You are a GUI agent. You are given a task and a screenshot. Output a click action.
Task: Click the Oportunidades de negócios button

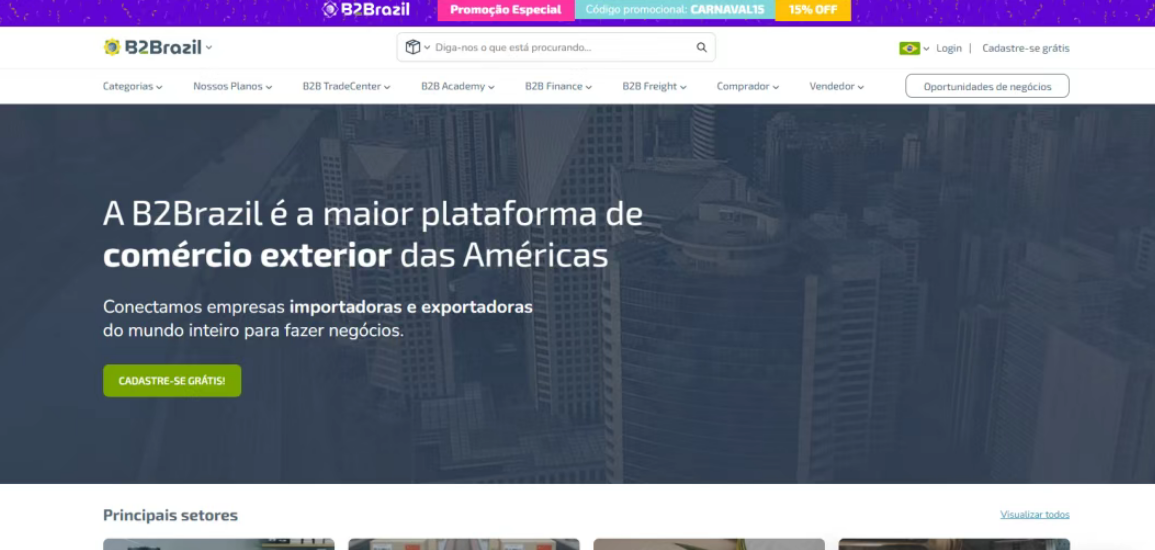pos(987,87)
